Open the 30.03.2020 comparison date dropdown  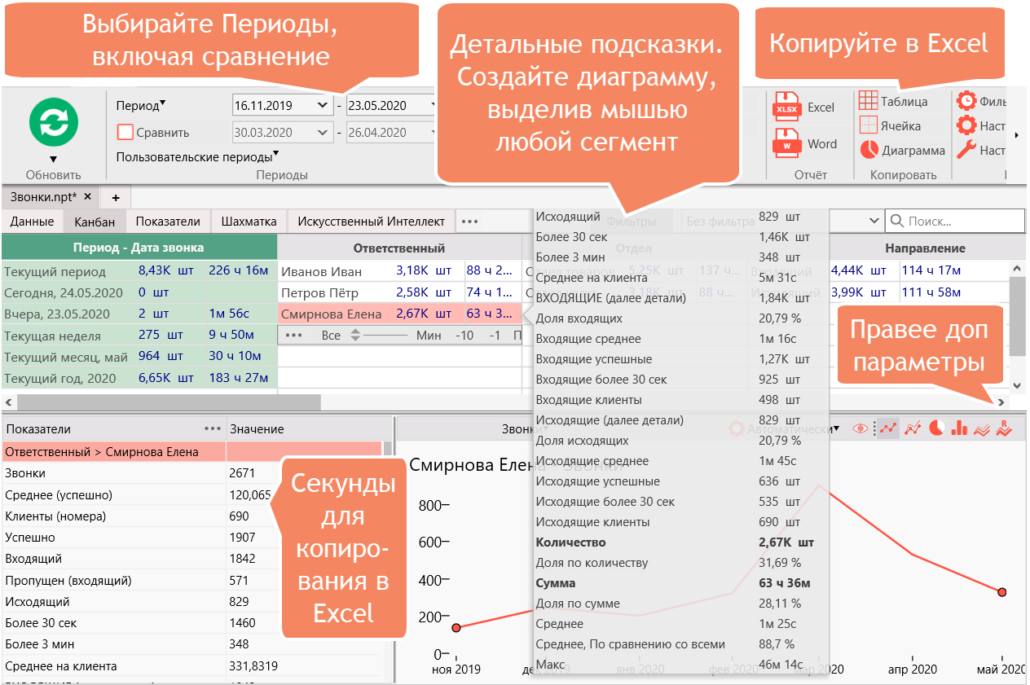click(x=322, y=132)
